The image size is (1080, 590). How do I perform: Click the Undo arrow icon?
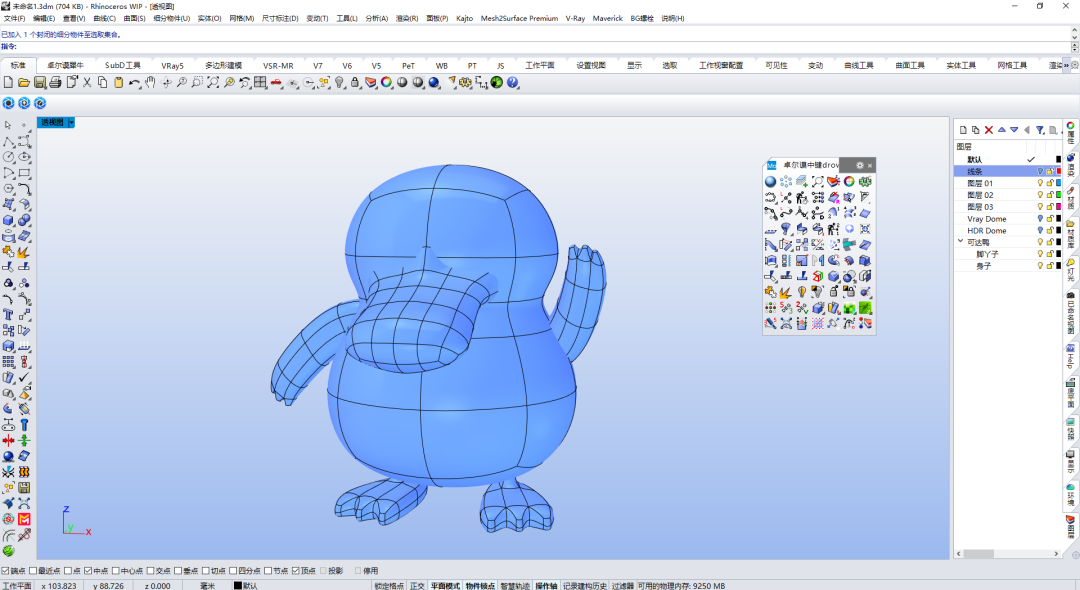click(134, 83)
